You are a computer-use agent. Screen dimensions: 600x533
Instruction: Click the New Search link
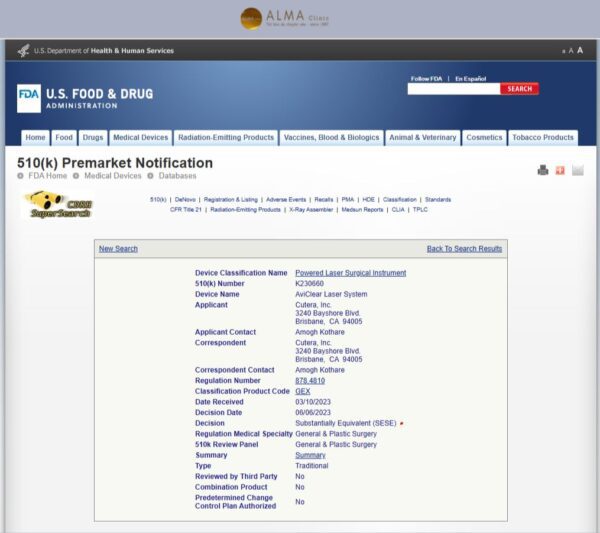(x=118, y=249)
